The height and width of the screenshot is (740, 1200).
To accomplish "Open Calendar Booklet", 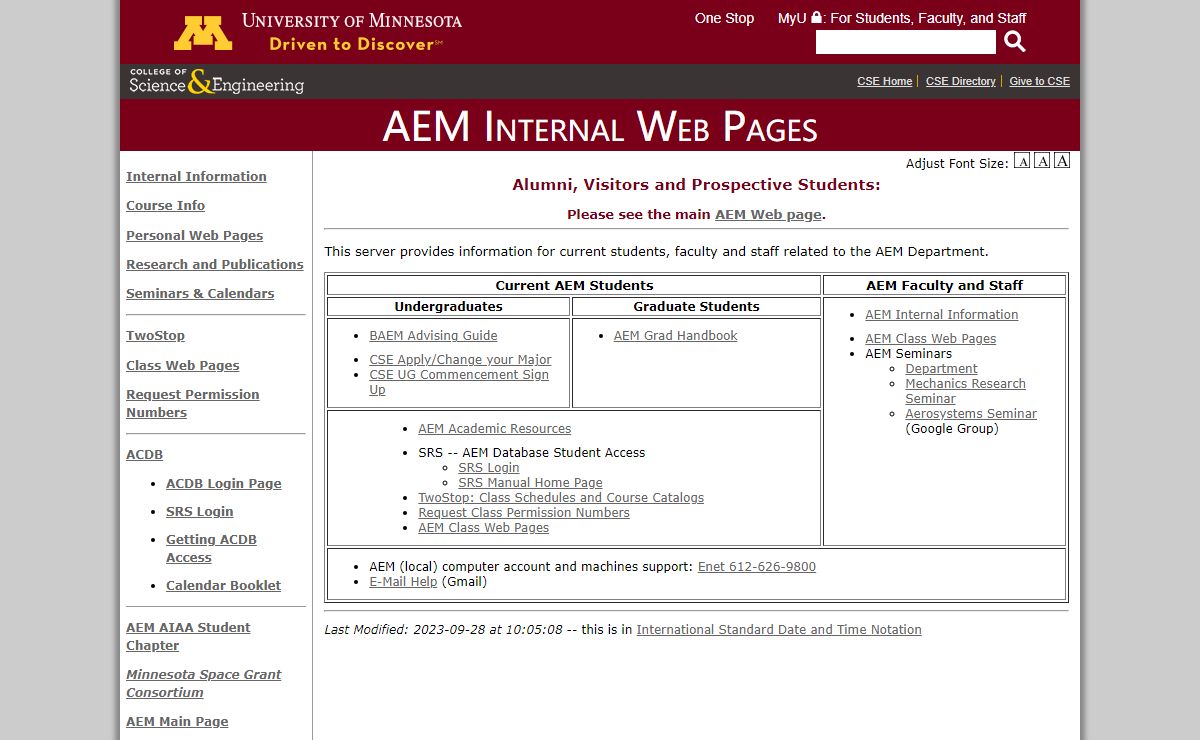I will [x=223, y=585].
